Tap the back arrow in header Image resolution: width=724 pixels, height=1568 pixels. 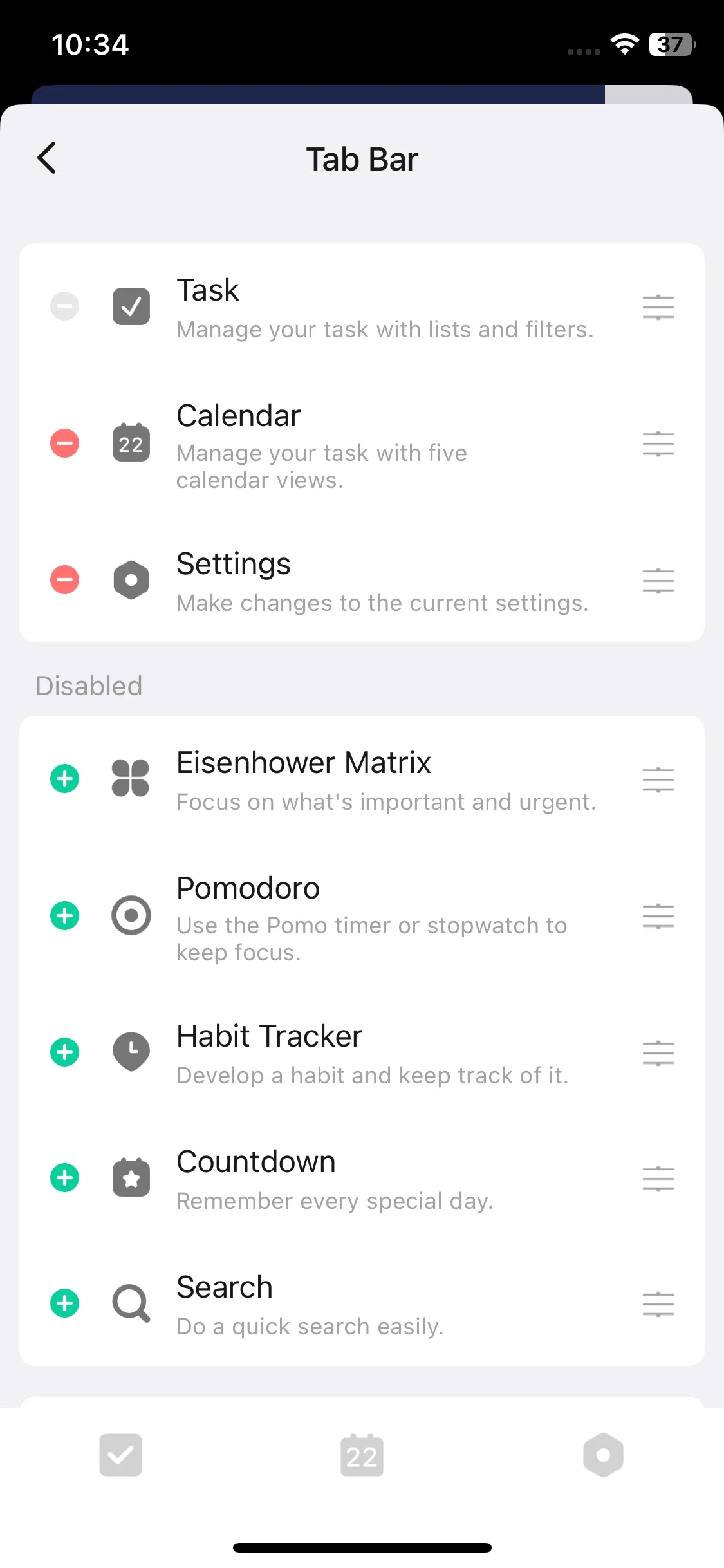point(47,158)
